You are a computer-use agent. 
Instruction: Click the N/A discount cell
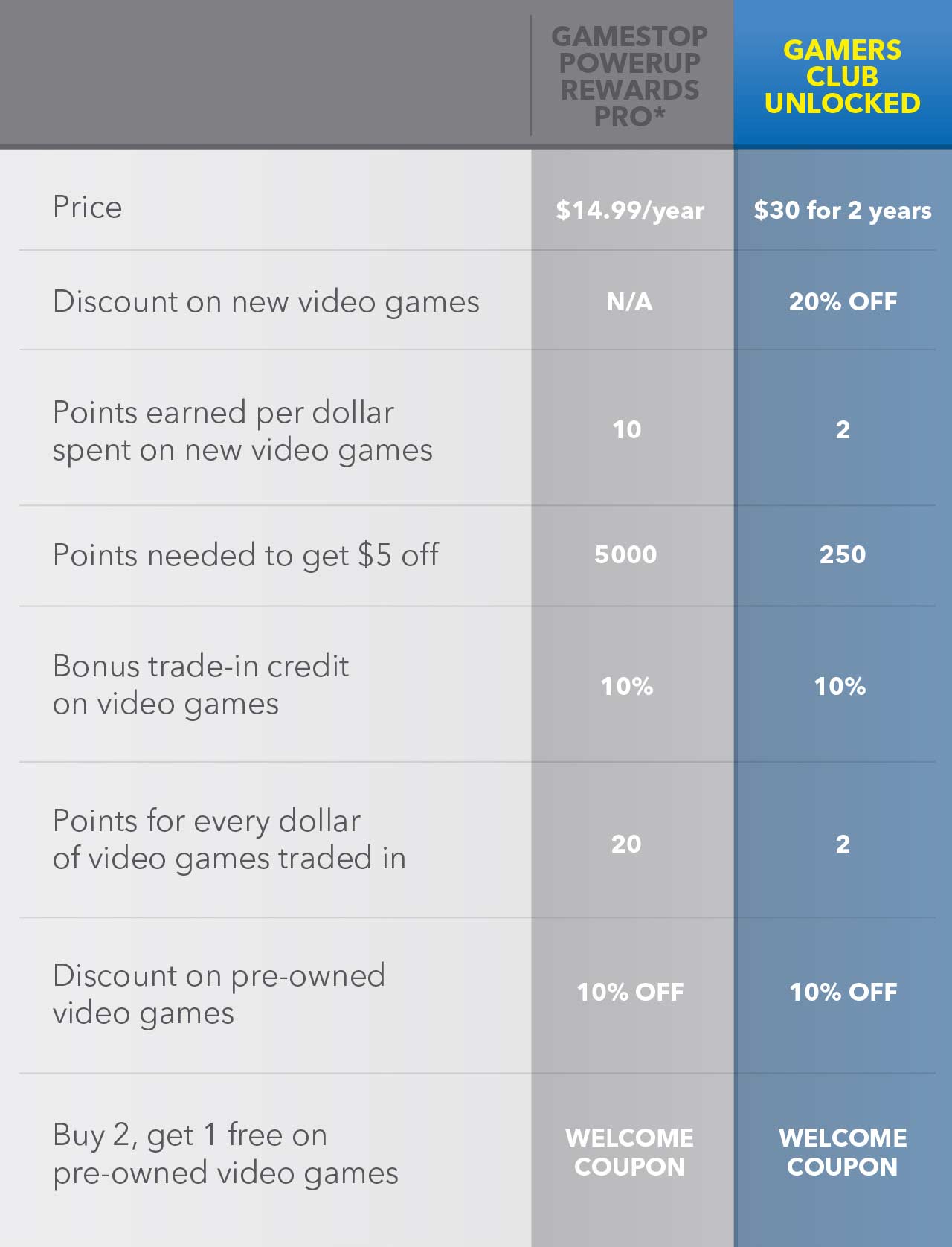pos(629,301)
